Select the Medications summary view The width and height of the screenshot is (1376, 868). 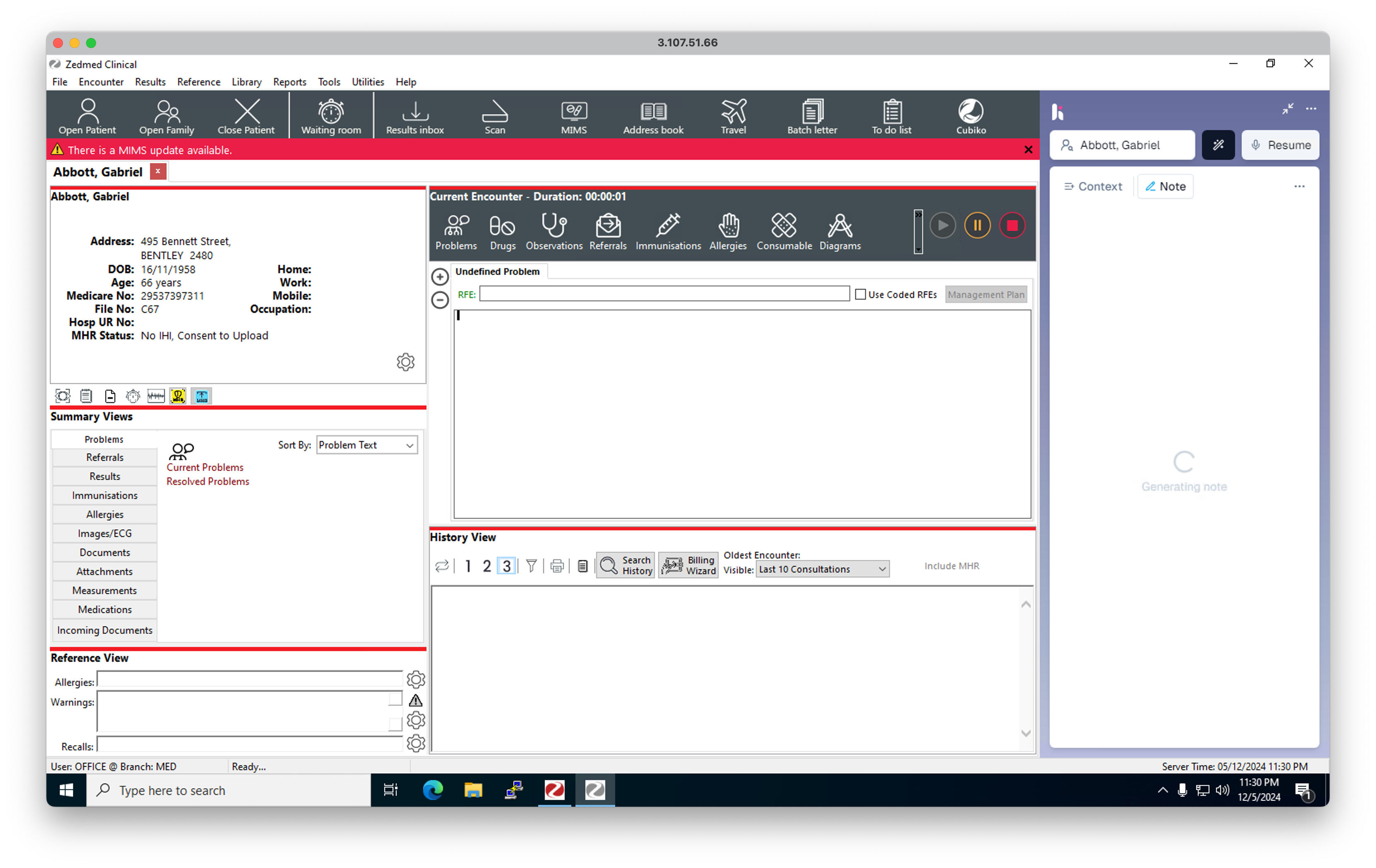[105, 609]
